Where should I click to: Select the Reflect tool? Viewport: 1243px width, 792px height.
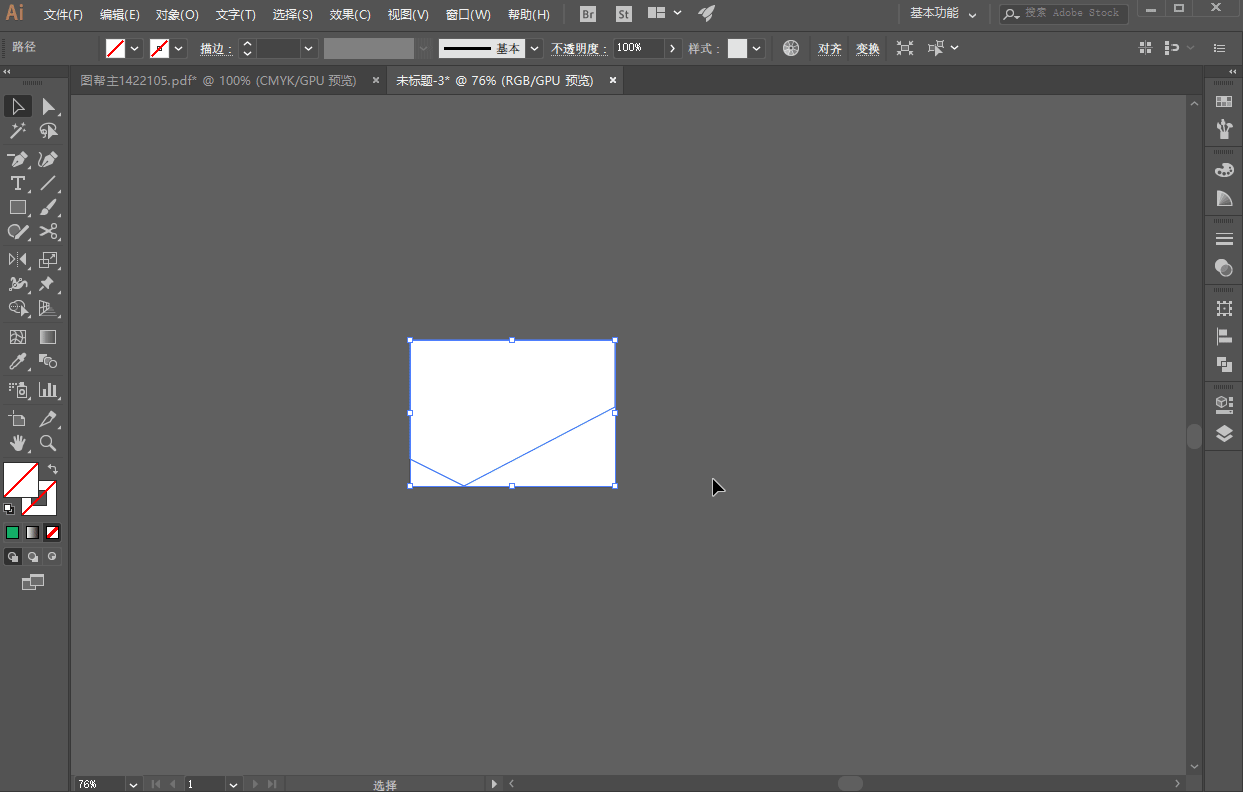point(18,260)
